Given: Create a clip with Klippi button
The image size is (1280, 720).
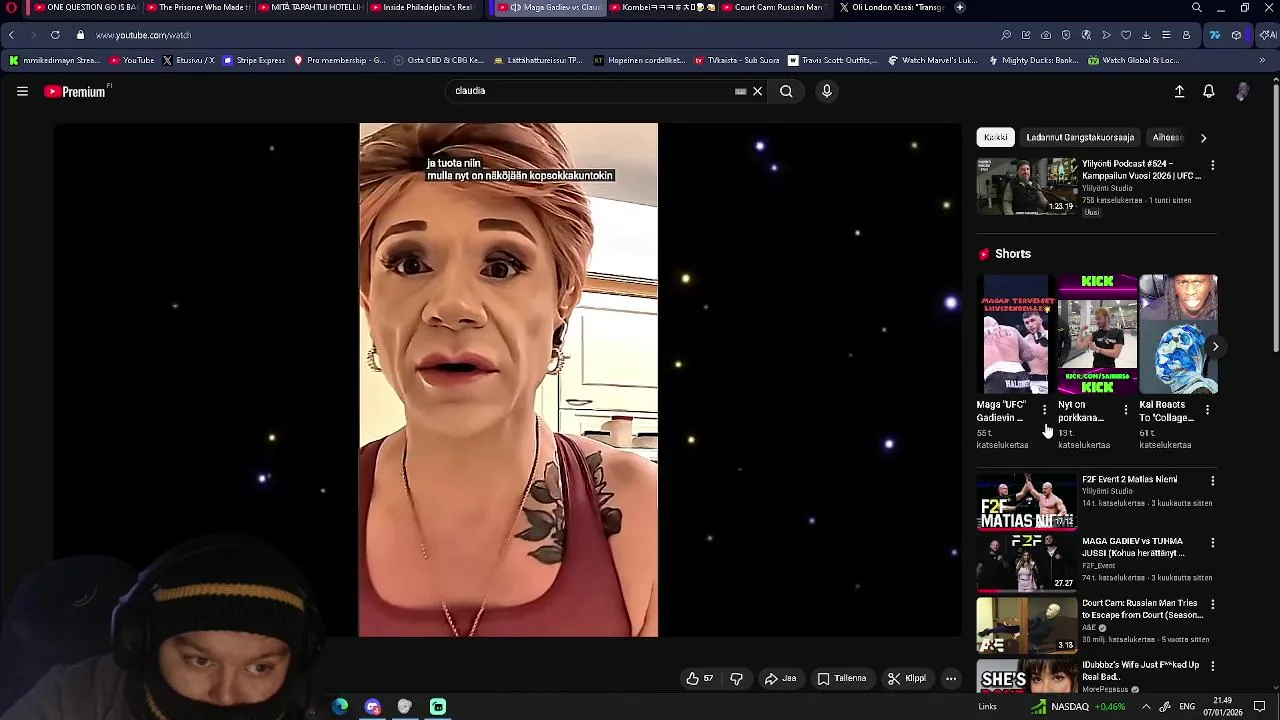Looking at the screenshot, I should coord(907,678).
